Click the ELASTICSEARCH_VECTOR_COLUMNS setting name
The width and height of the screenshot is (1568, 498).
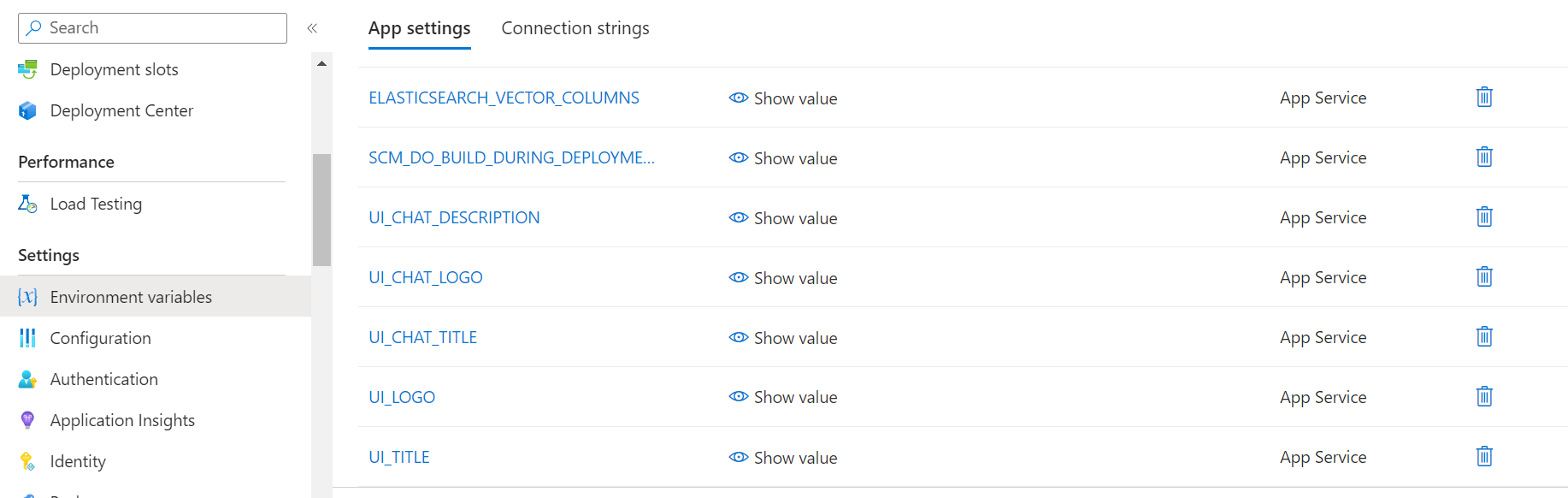point(504,98)
